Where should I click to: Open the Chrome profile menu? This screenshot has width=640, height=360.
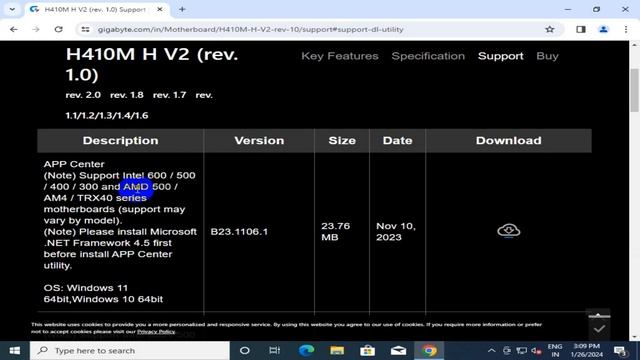click(603, 29)
